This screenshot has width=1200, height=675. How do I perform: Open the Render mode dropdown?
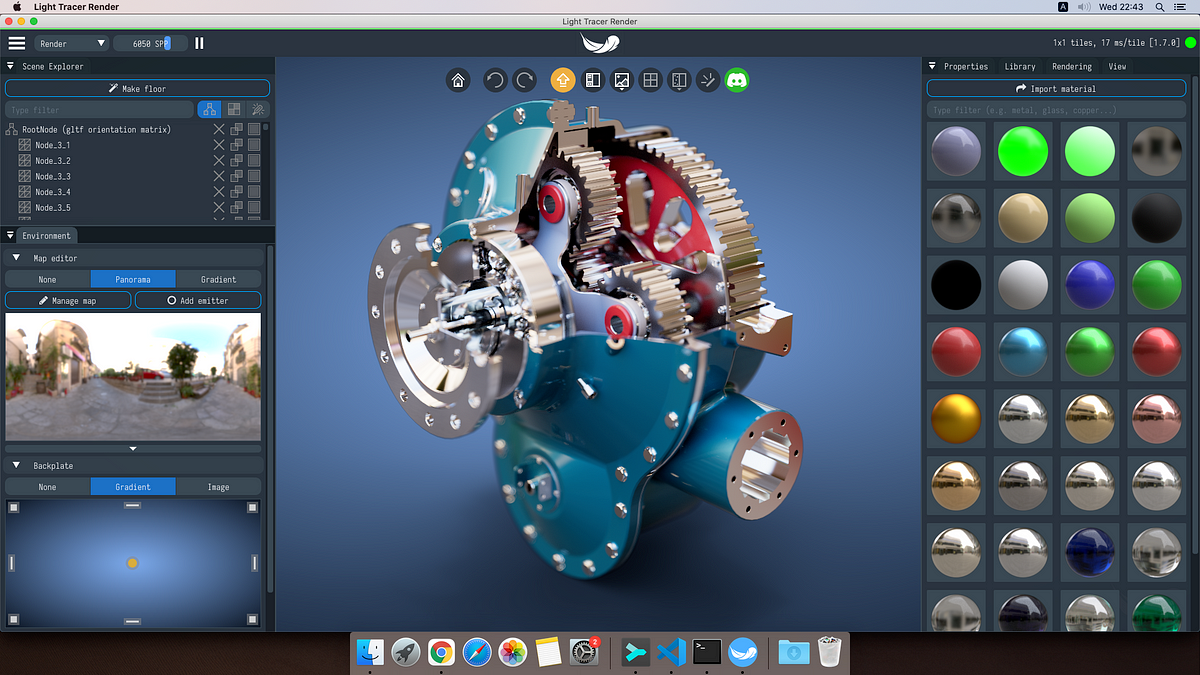[71, 43]
